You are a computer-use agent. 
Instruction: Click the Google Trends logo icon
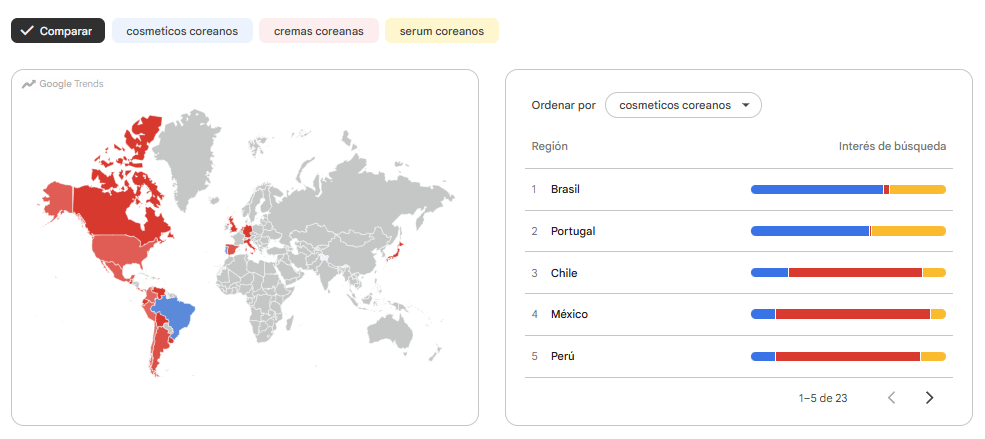(28, 84)
